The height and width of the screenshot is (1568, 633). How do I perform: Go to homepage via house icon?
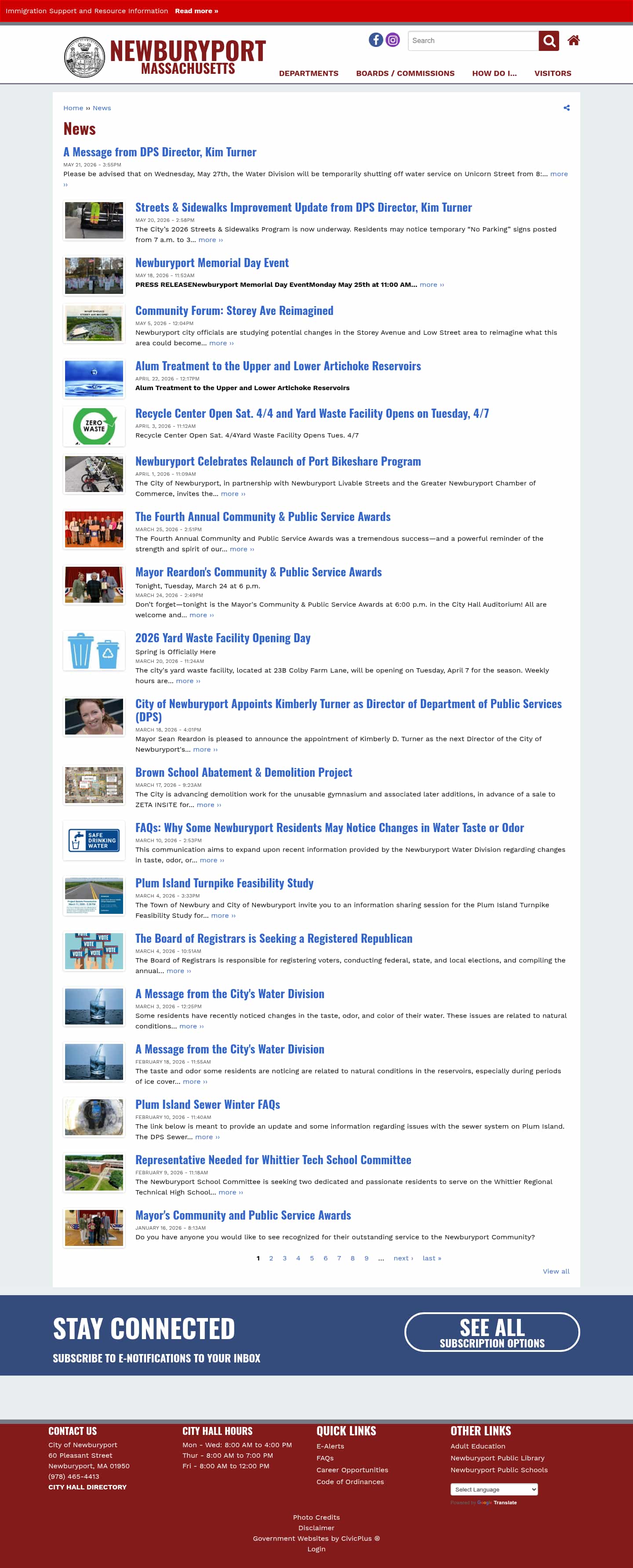(x=573, y=40)
